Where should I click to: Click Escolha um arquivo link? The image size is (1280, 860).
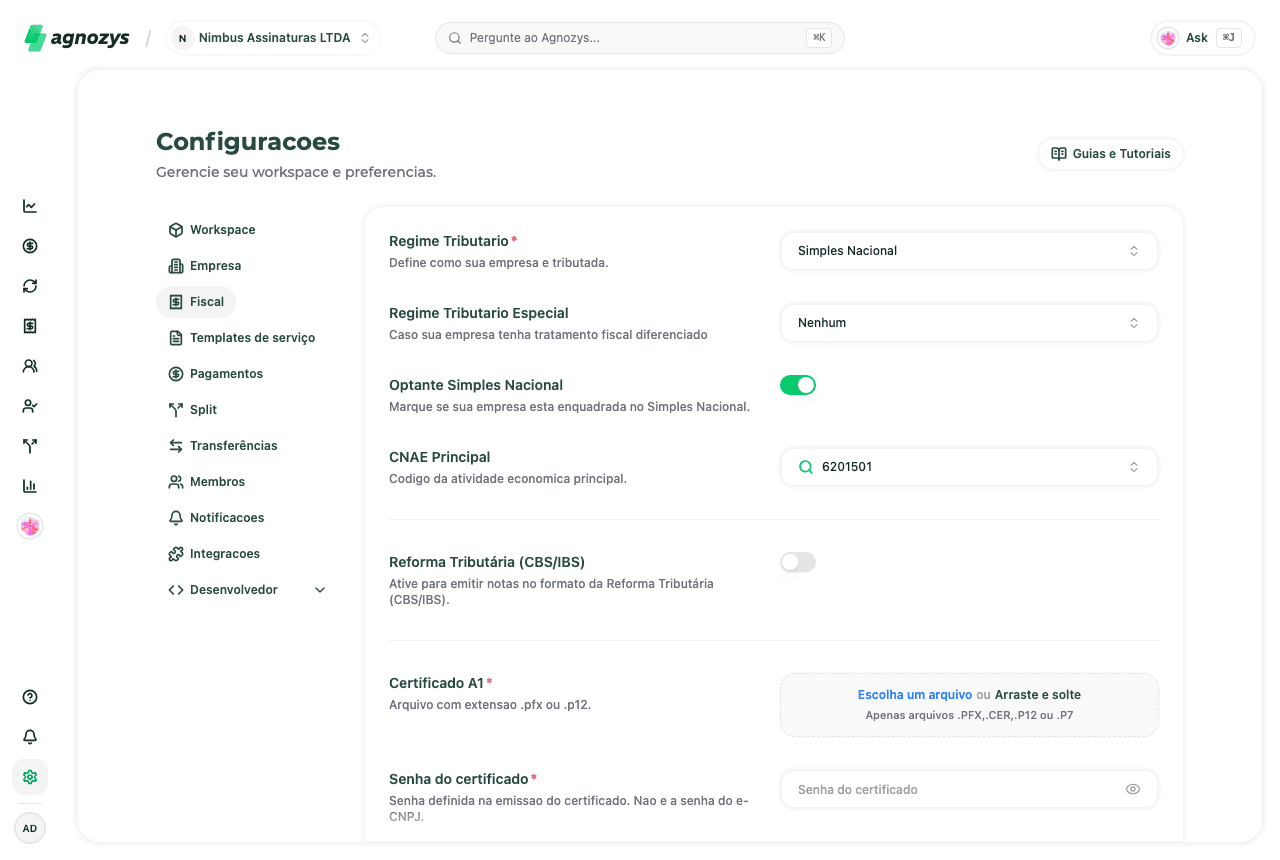click(915, 695)
